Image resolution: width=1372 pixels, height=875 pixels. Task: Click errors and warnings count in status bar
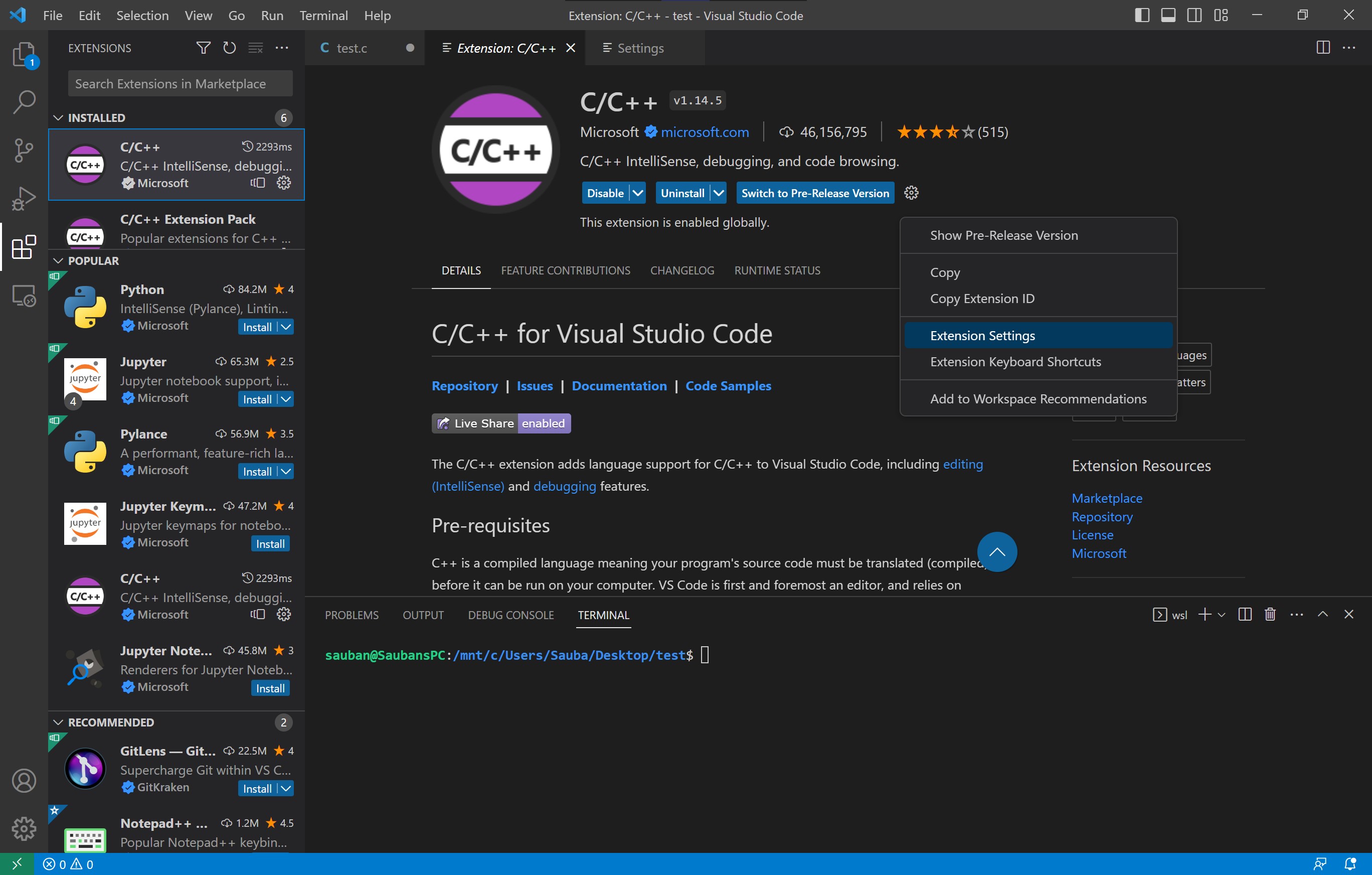point(68,863)
